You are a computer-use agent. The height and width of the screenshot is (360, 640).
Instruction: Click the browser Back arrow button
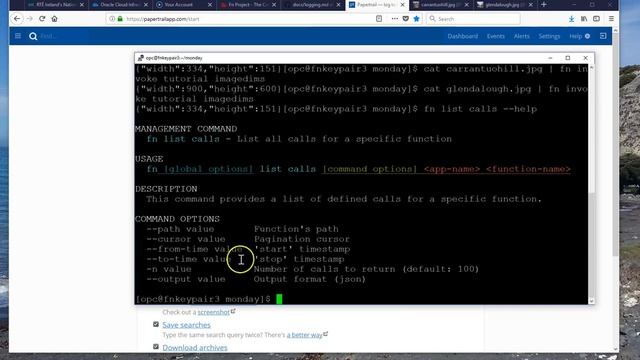click(17, 19)
